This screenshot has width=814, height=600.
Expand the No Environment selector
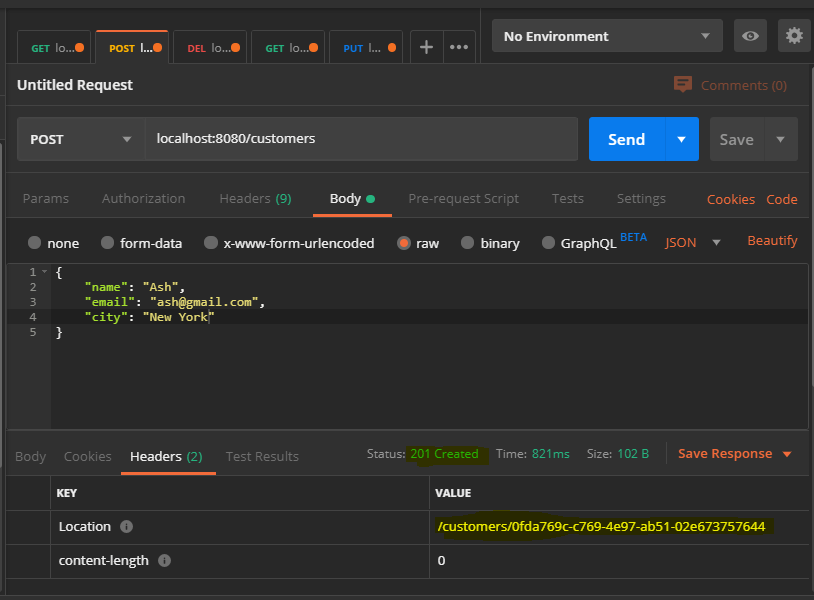click(x=607, y=36)
